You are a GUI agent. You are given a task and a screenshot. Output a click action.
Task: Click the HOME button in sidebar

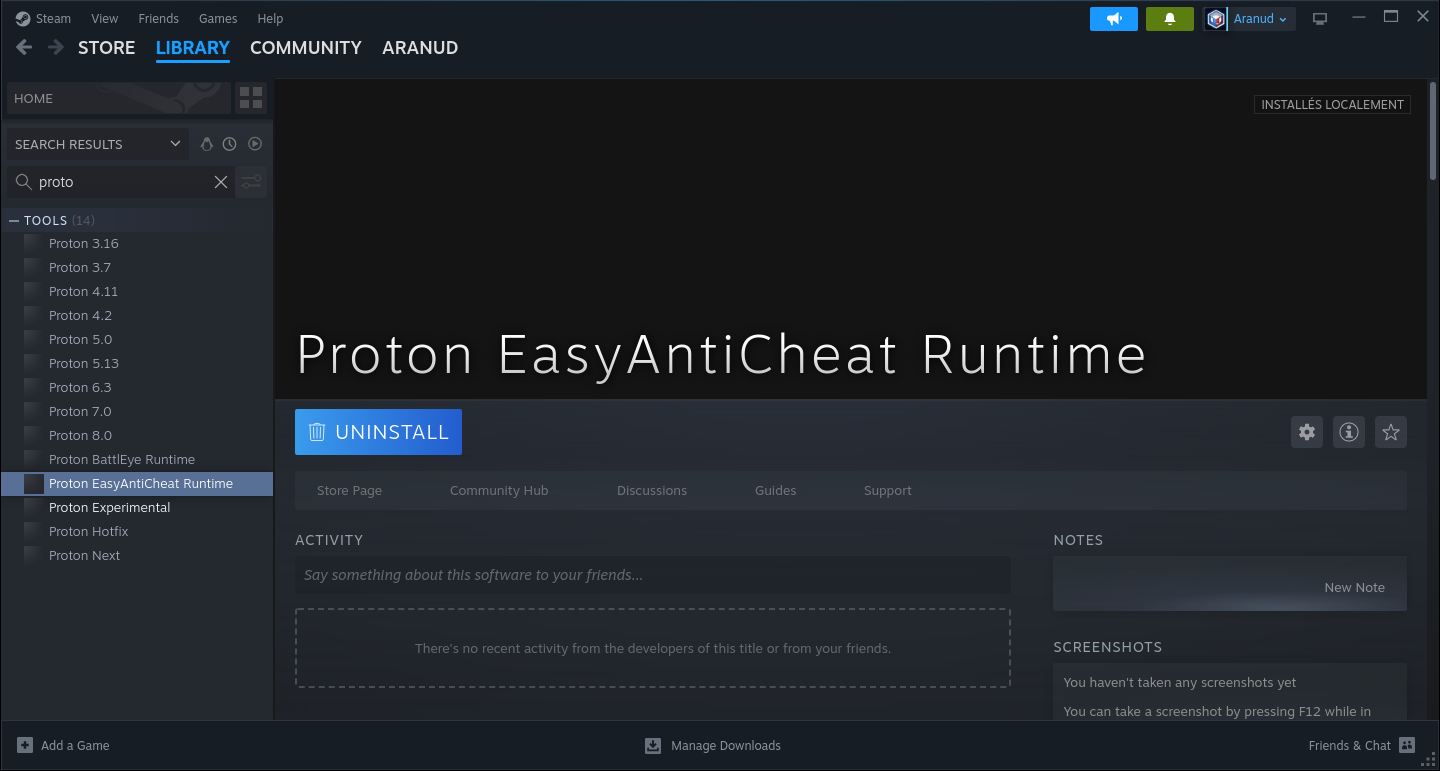click(x=118, y=98)
